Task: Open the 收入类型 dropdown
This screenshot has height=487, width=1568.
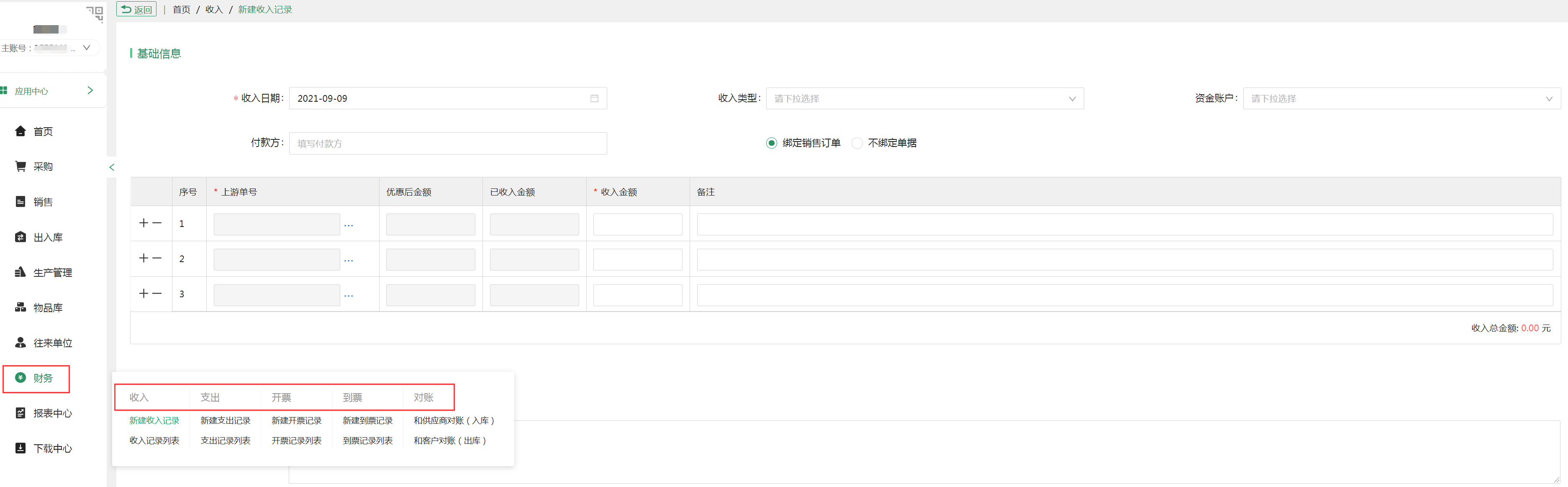Action: click(925, 99)
